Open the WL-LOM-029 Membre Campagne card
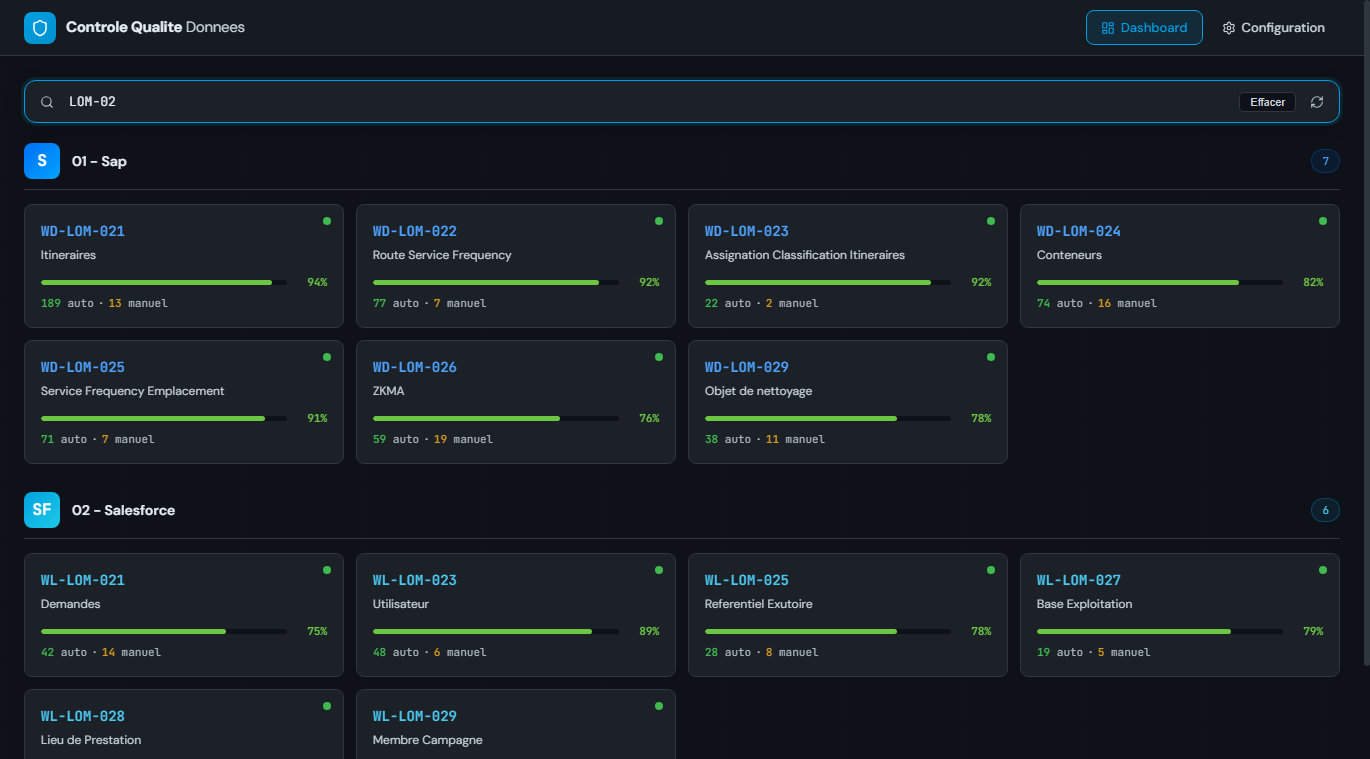The width and height of the screenshot is (1370, 759). click(516, 724)
